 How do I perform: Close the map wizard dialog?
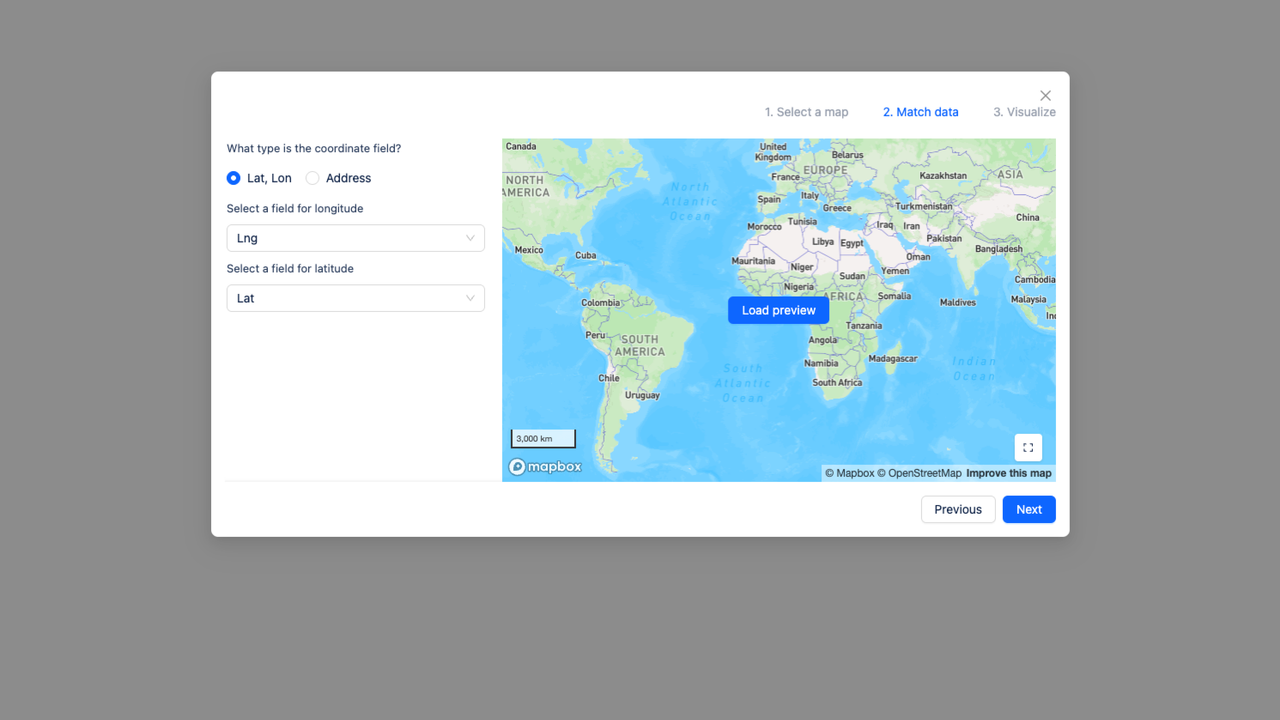(1045, 96)
